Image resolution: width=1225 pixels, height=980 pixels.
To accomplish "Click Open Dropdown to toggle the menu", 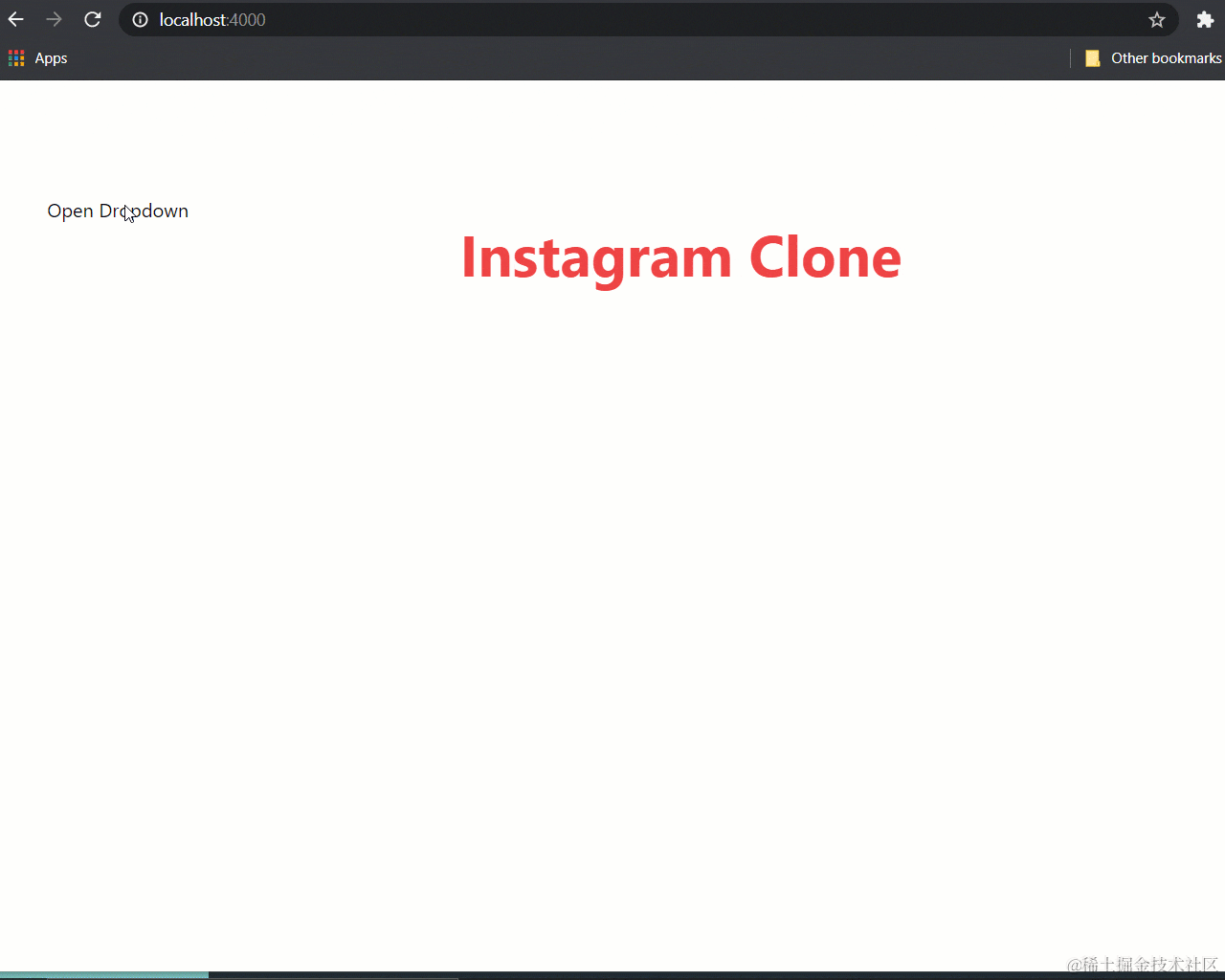I will pyautogui.click(x=117, y=211).
